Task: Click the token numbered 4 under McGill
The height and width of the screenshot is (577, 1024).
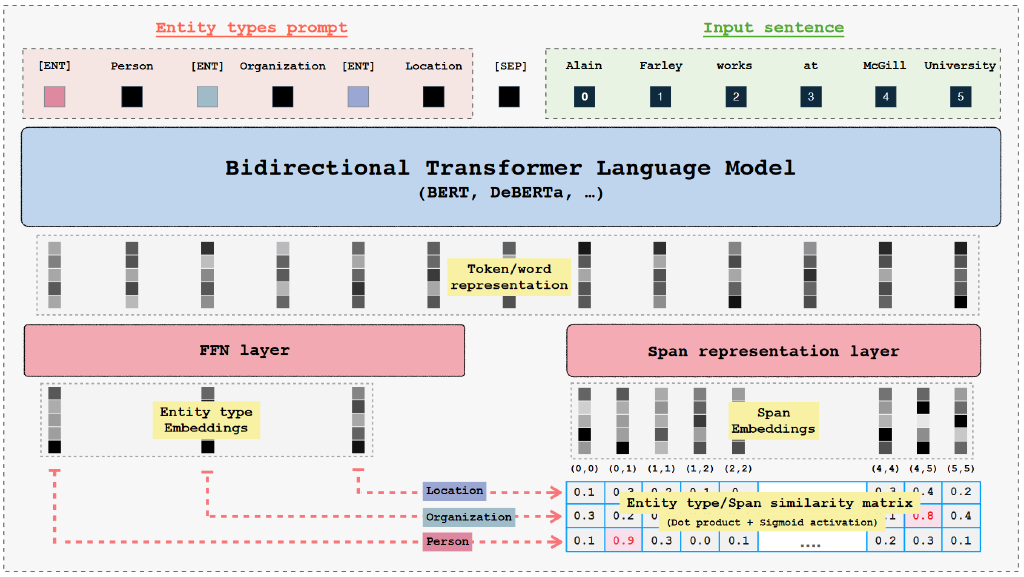Action: click(884, 97)
